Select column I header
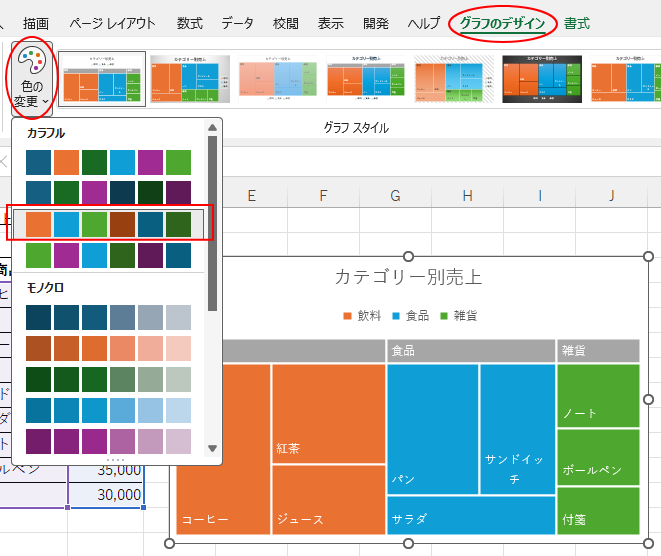This screenshot has height=556, width=661. [x=540, y=196]
